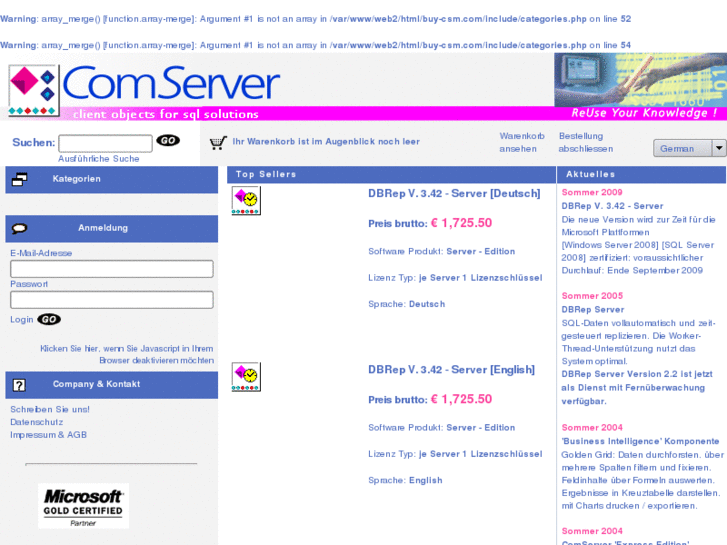Open DBRep V. 3.42 - Server [Deutsch] title
The height and width of the screenshot is (545, 727).
tap(454, 193)
